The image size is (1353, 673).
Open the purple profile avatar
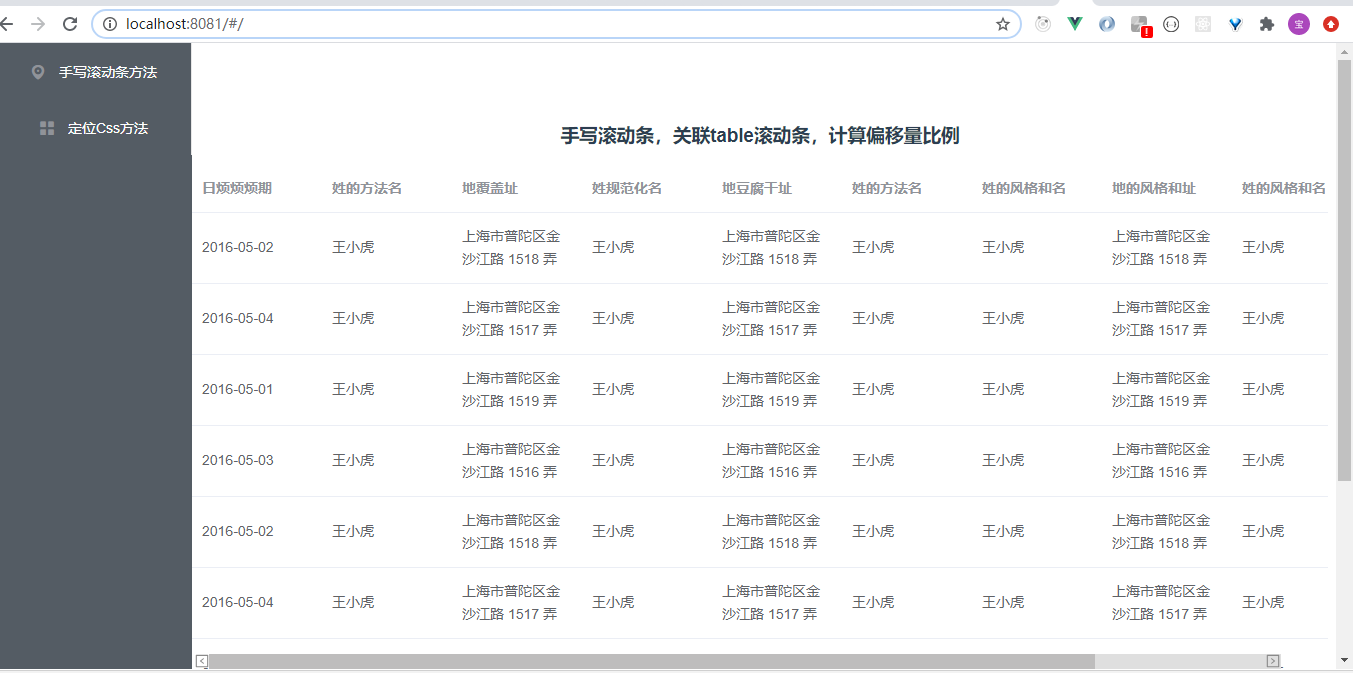tap(1298, 23)
